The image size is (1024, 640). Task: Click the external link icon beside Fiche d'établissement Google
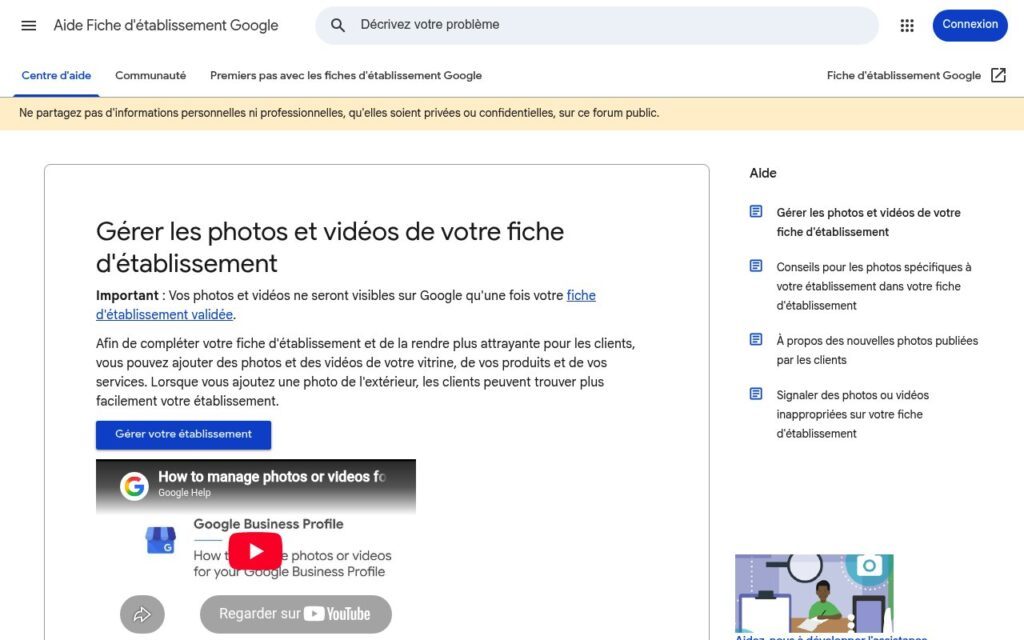(x=998, y=75)
